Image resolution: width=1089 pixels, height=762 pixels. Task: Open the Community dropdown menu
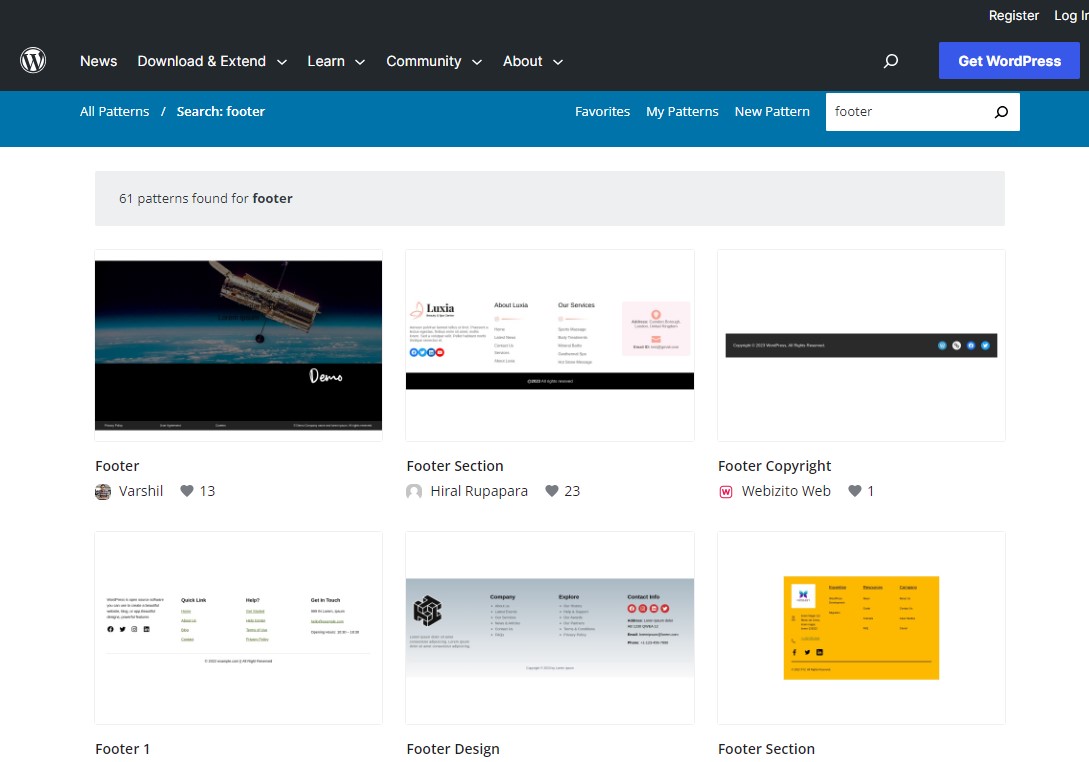433,61
